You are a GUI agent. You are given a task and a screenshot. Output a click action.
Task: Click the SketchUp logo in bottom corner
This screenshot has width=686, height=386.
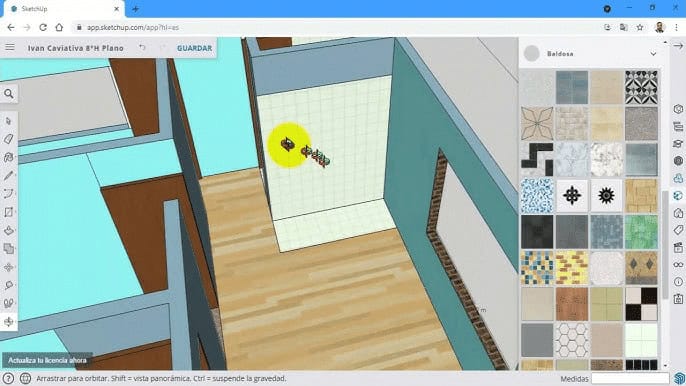(679, 378)
